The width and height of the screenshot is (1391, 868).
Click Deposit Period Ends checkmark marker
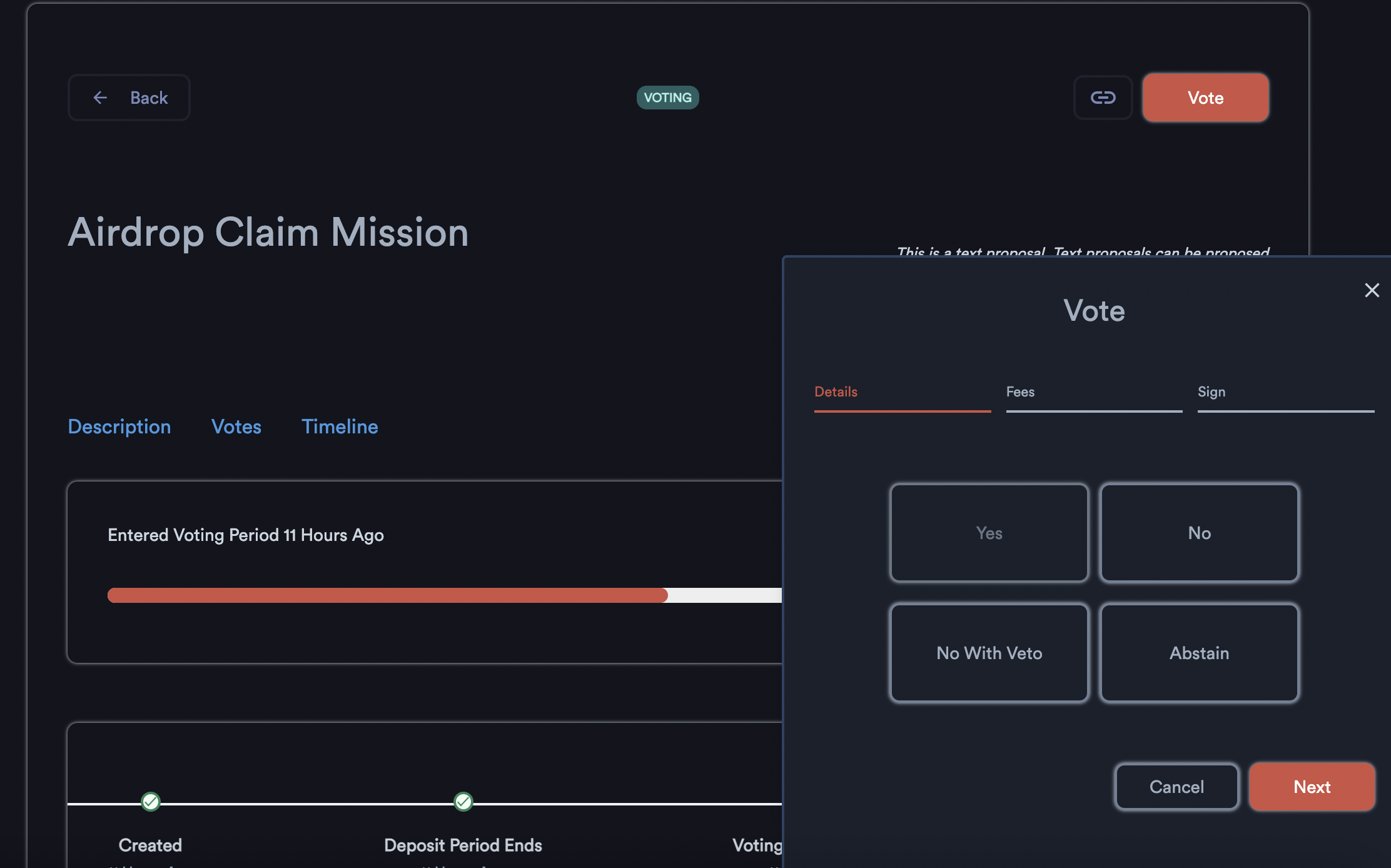463,801
